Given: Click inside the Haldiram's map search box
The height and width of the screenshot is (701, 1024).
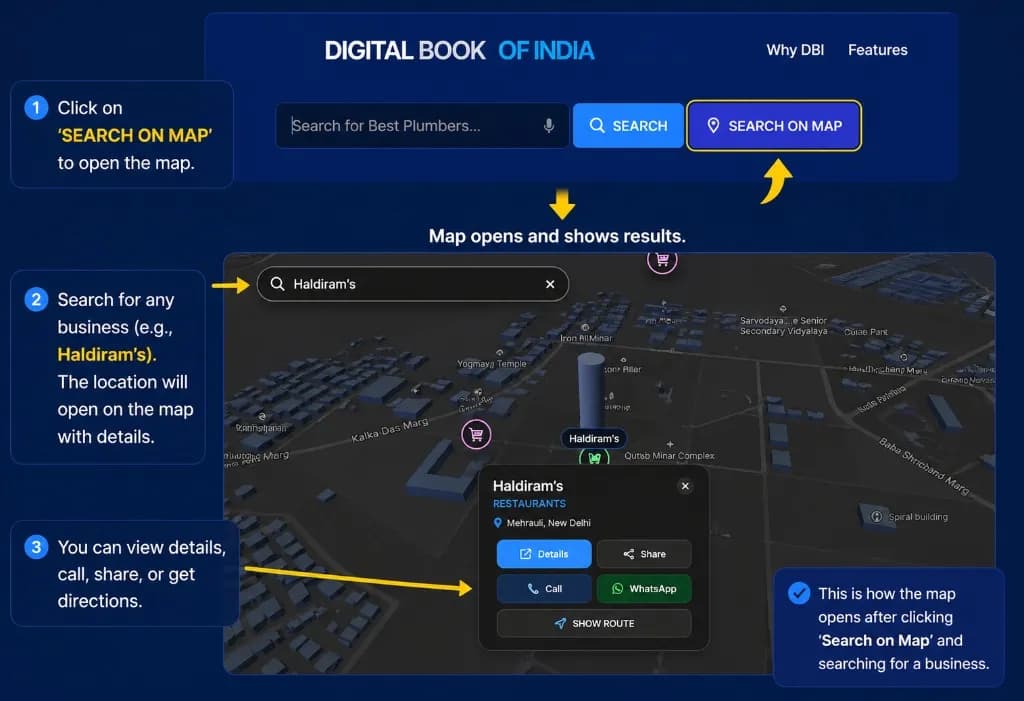Looking at the screenshot, I should (x=413, y=284).
